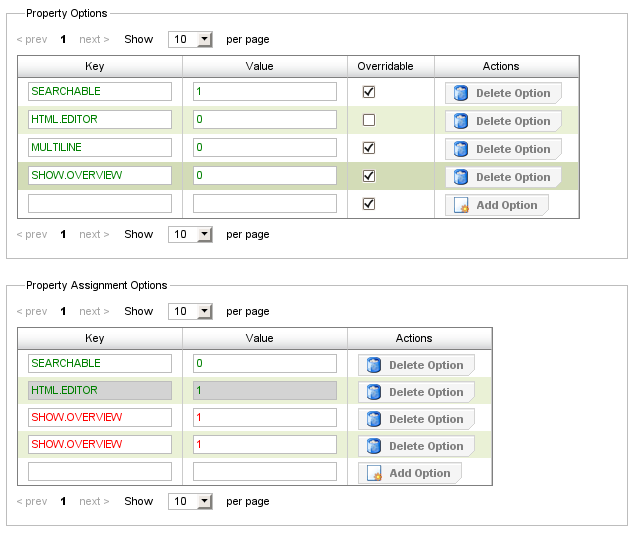Viewport: 640px width, 535px height.
Task: Open per page dropdown above Property Options table
Action: click(x=190, y=39)
